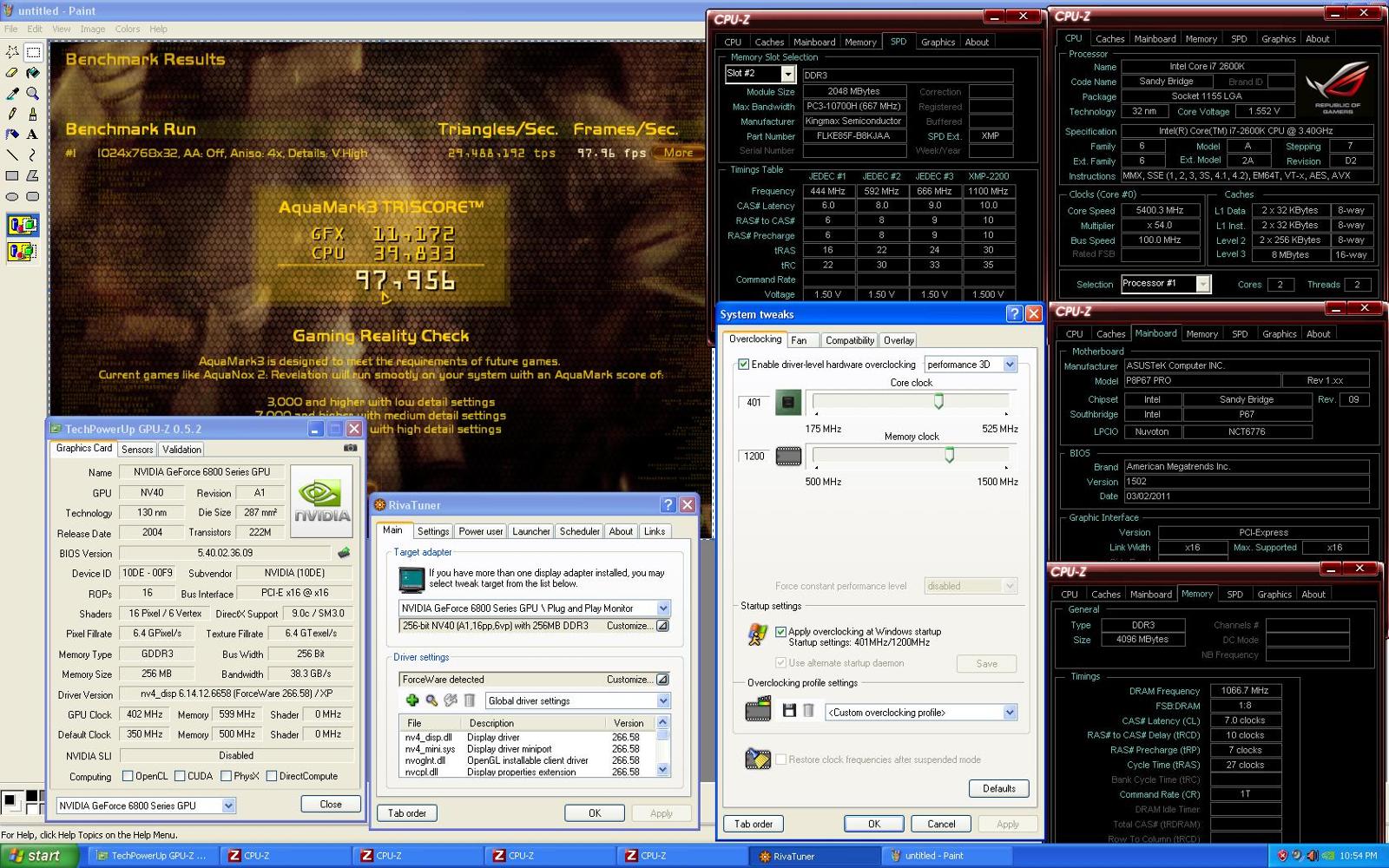
Task: Adjust the Memory clock slider thumb
Action: tap(950, 455)
